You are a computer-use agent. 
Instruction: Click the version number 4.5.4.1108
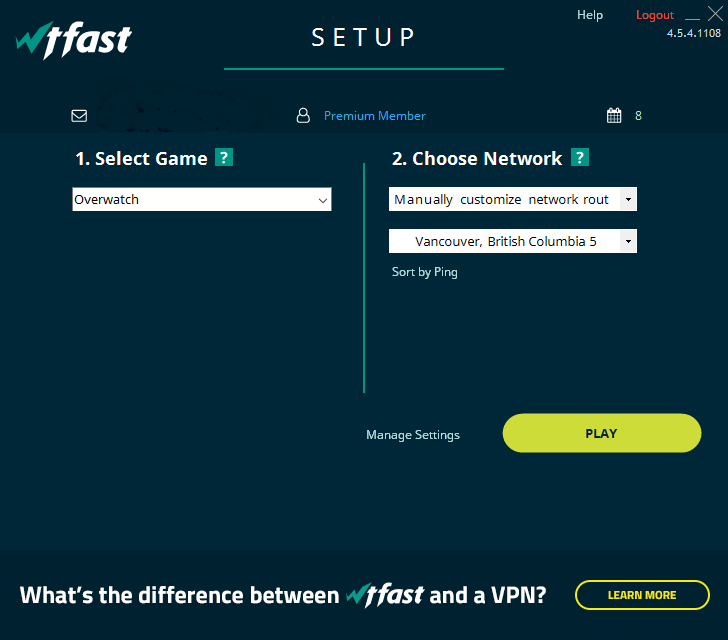[694, 33]
